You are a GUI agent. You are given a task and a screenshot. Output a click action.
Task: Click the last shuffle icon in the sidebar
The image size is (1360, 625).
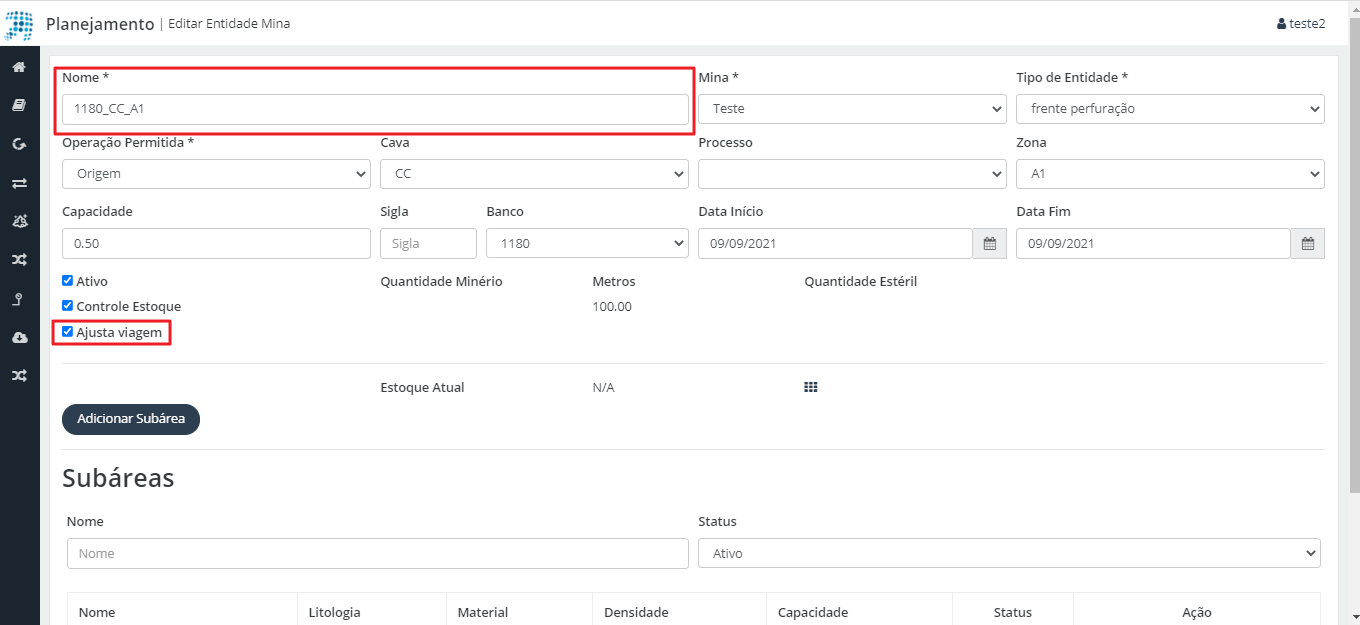(19, 375)
